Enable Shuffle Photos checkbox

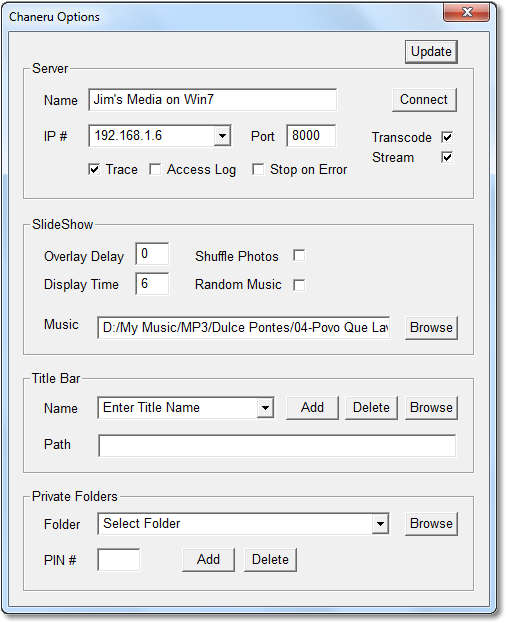pyautogui.click(x=299, y=255)
